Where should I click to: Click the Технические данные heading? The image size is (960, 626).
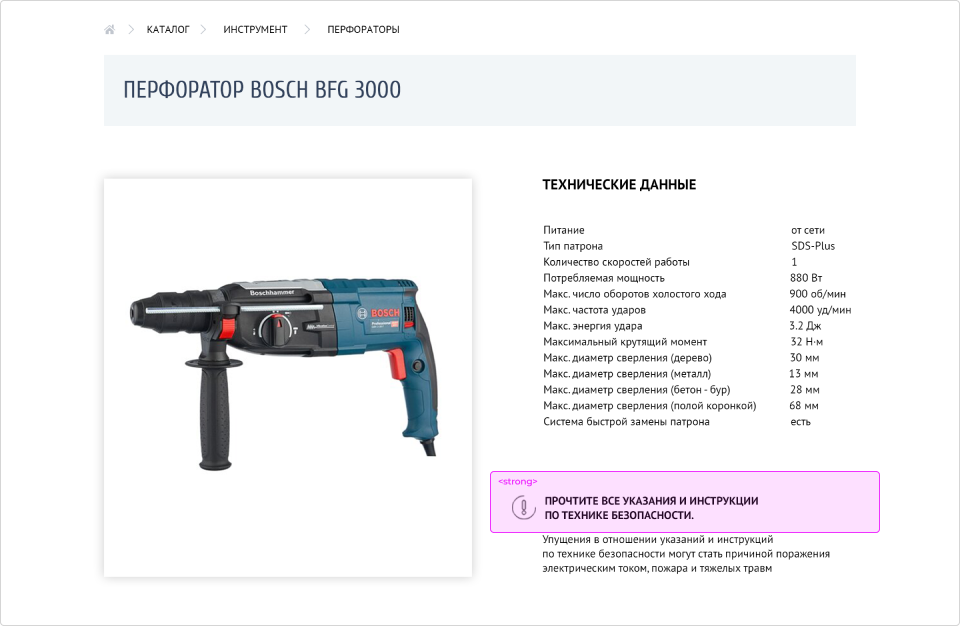(x=619, y=185)
